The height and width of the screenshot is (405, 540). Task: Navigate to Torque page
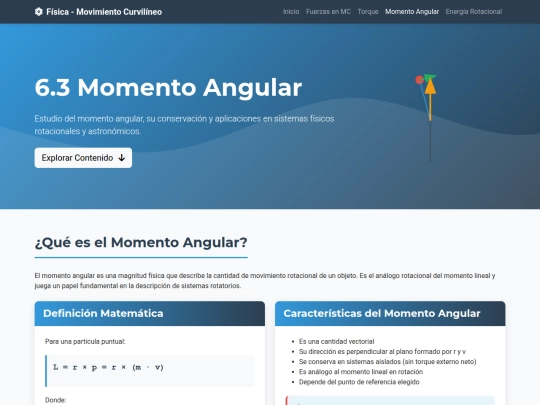point(368,12)
